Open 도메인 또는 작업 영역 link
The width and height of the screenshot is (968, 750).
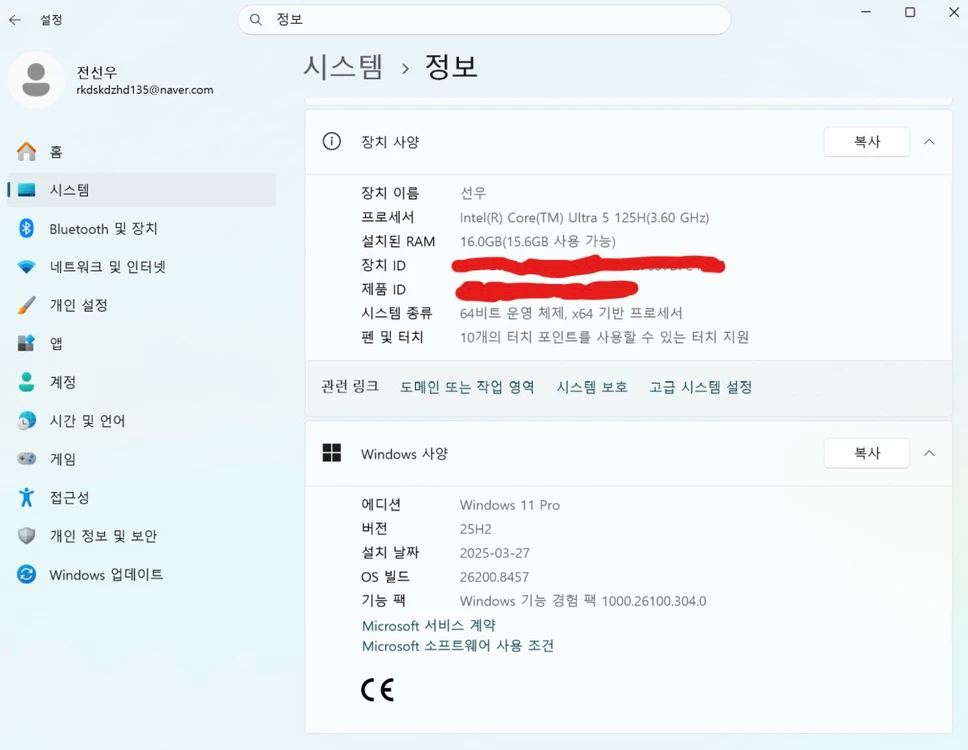(467, 387)
